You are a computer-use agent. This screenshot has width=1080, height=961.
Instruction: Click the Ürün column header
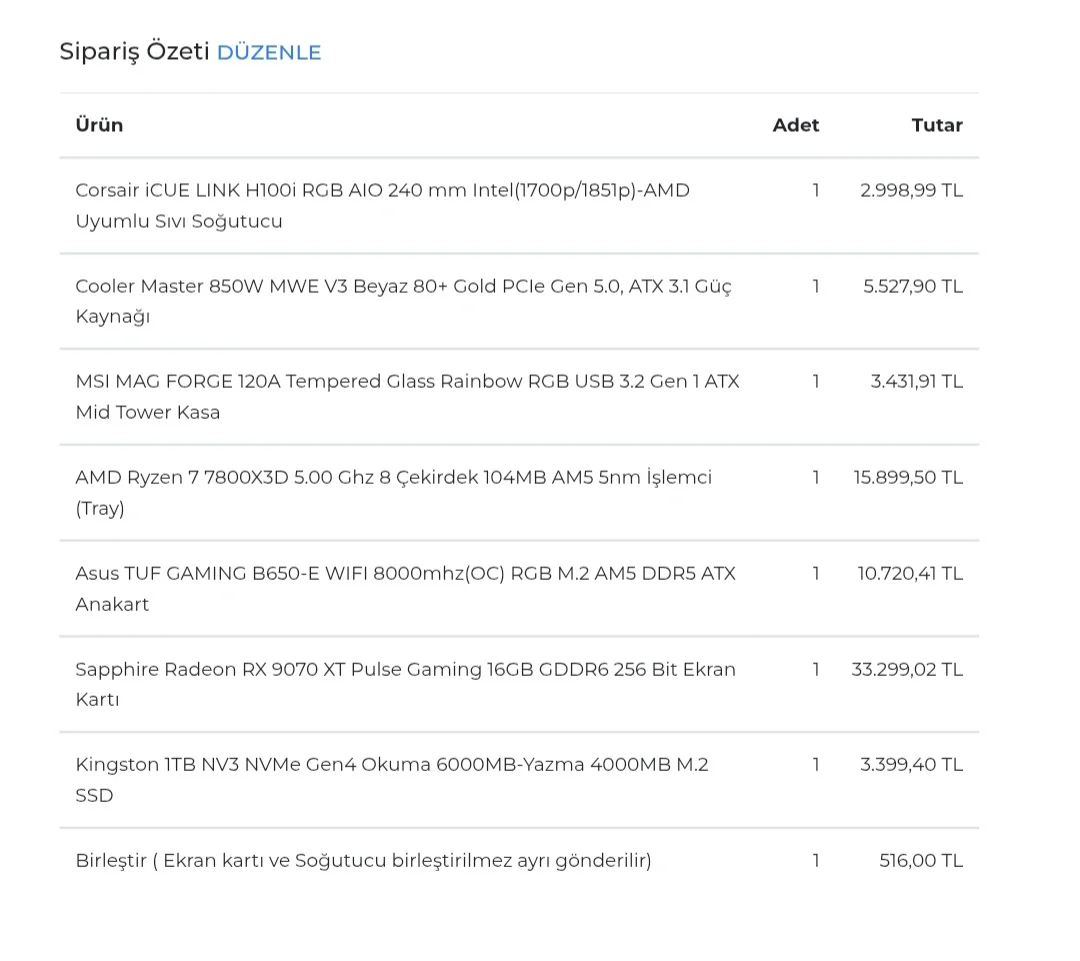click(99, 125)
